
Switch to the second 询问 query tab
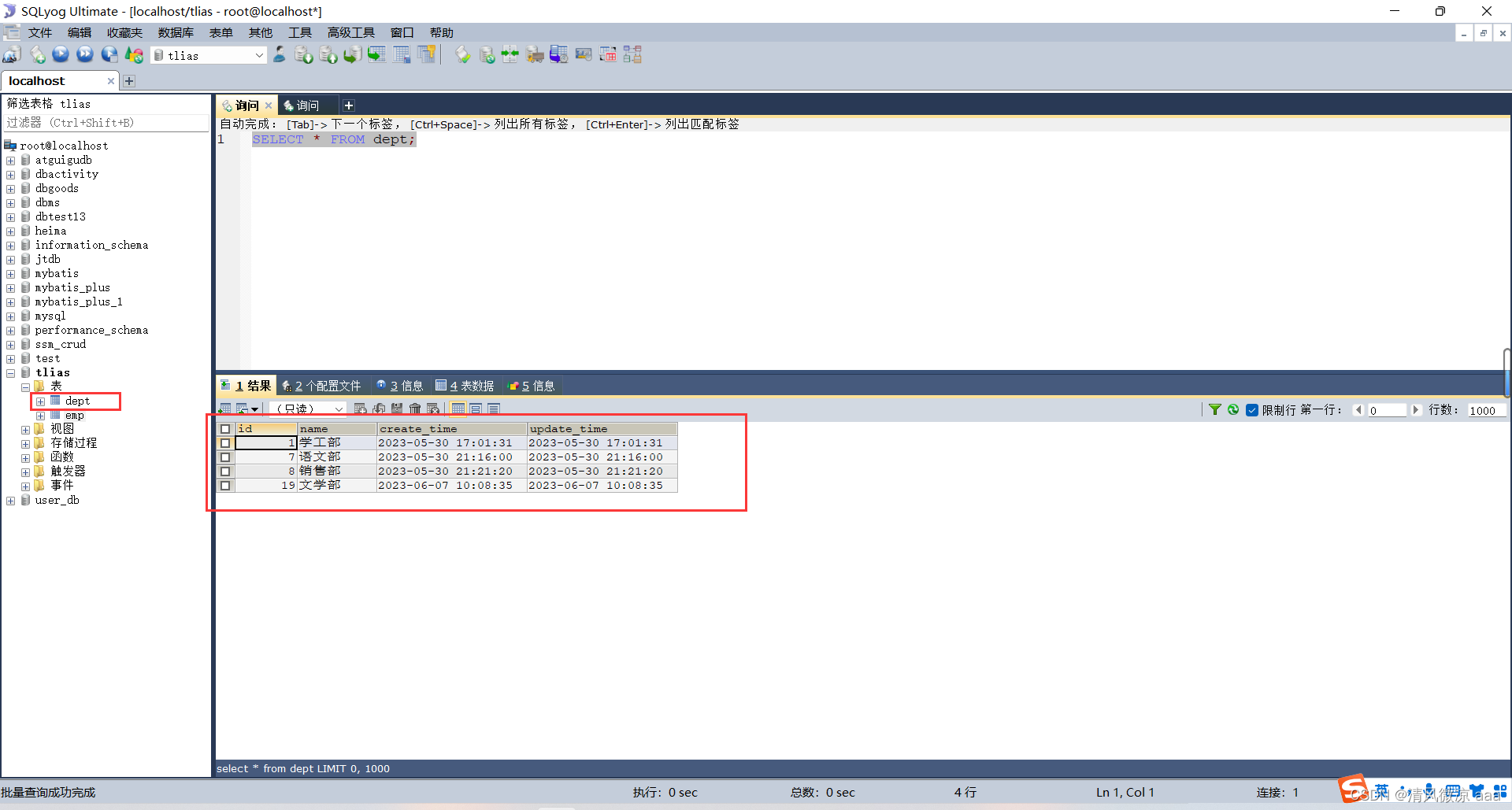pos(308,105)
